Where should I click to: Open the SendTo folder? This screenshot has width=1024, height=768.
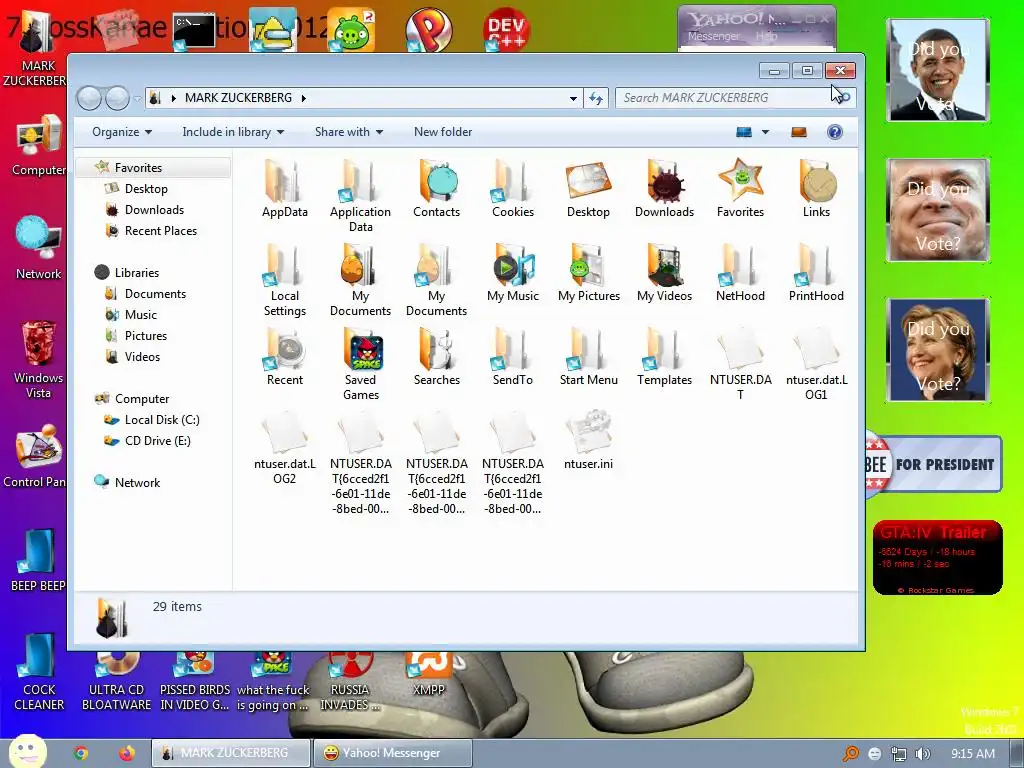coord(513,357)
